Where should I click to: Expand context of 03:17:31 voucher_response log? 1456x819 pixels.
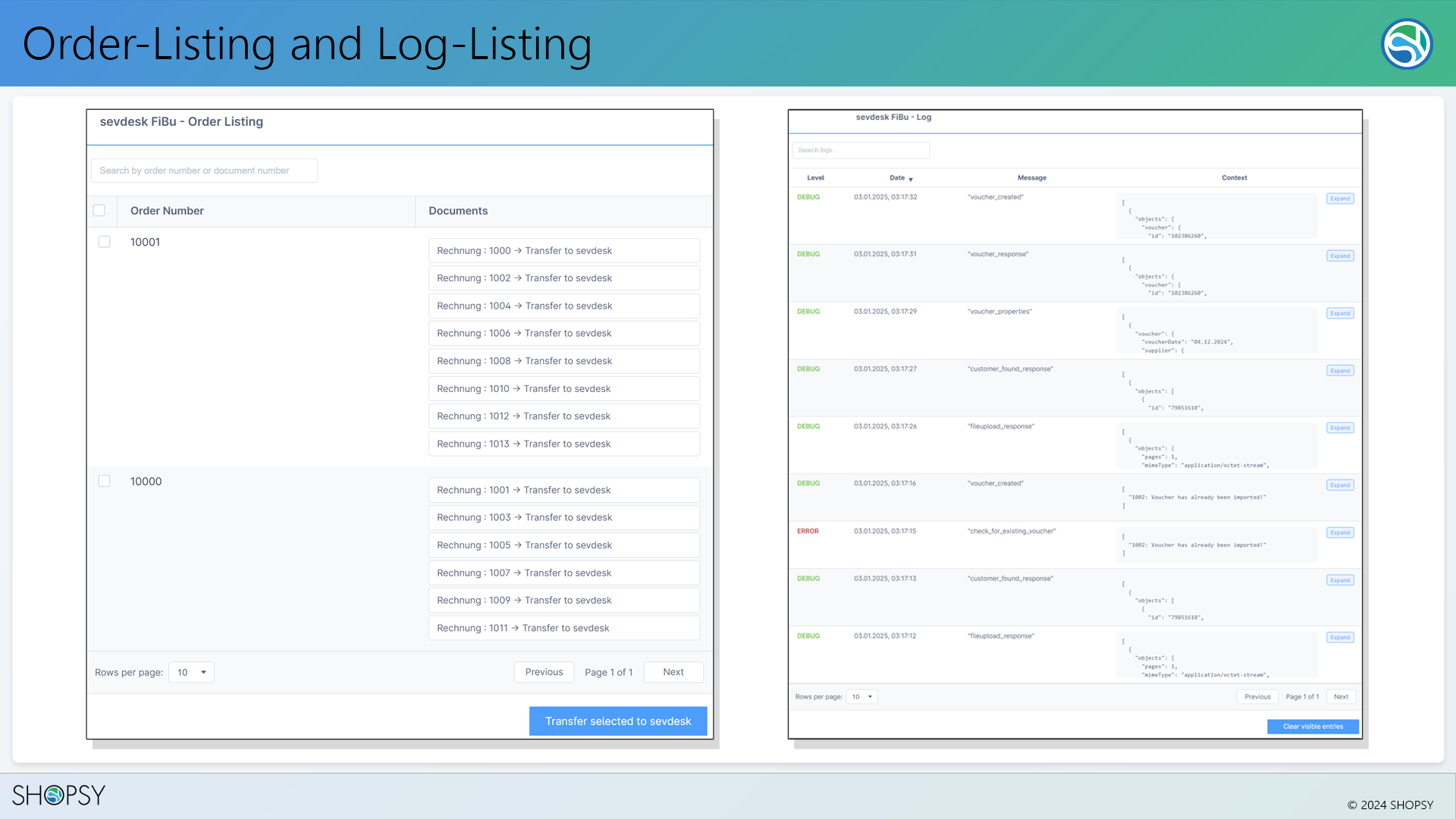1340,256
